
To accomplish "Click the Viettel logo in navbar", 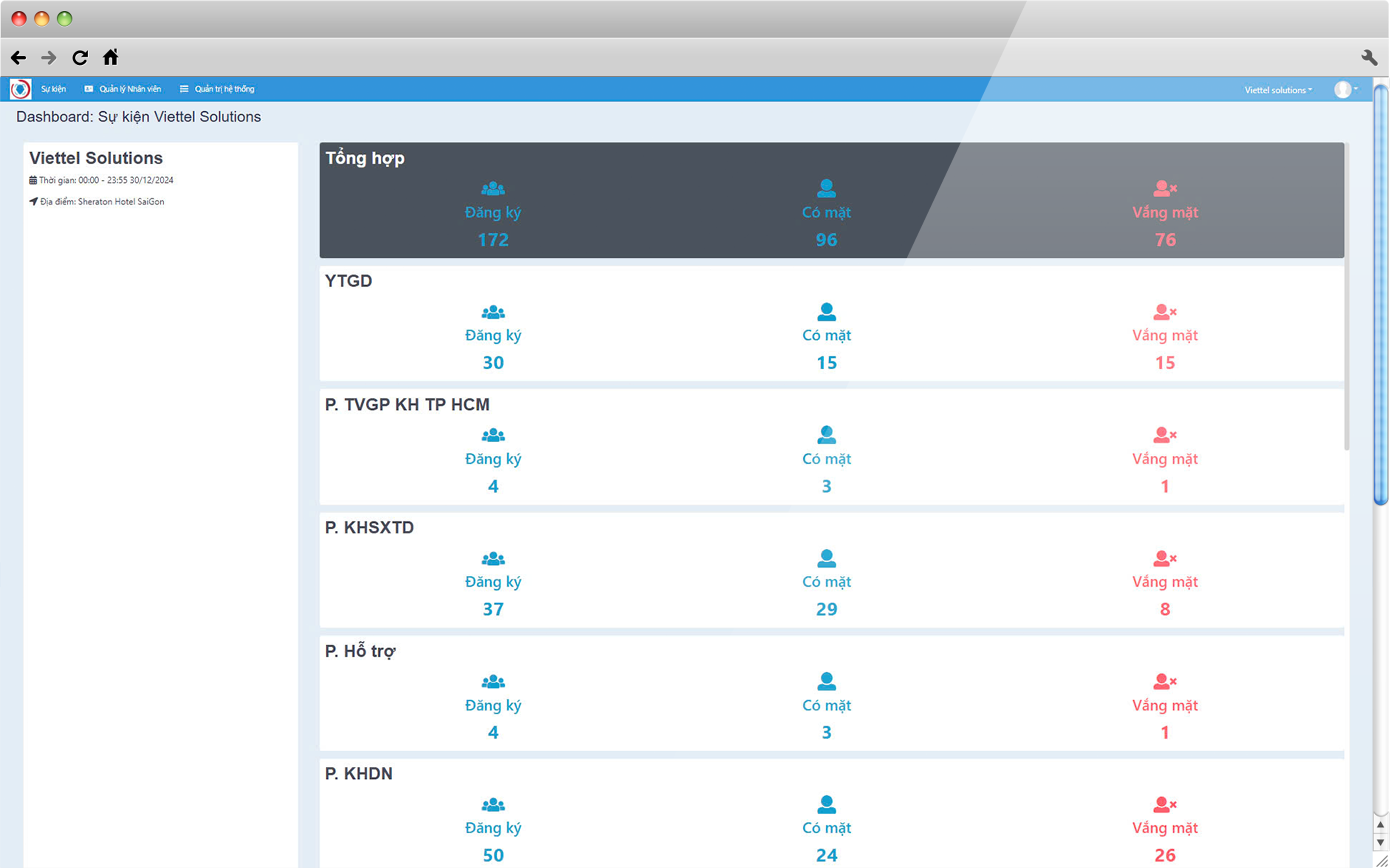I will [x=20, y=89].
